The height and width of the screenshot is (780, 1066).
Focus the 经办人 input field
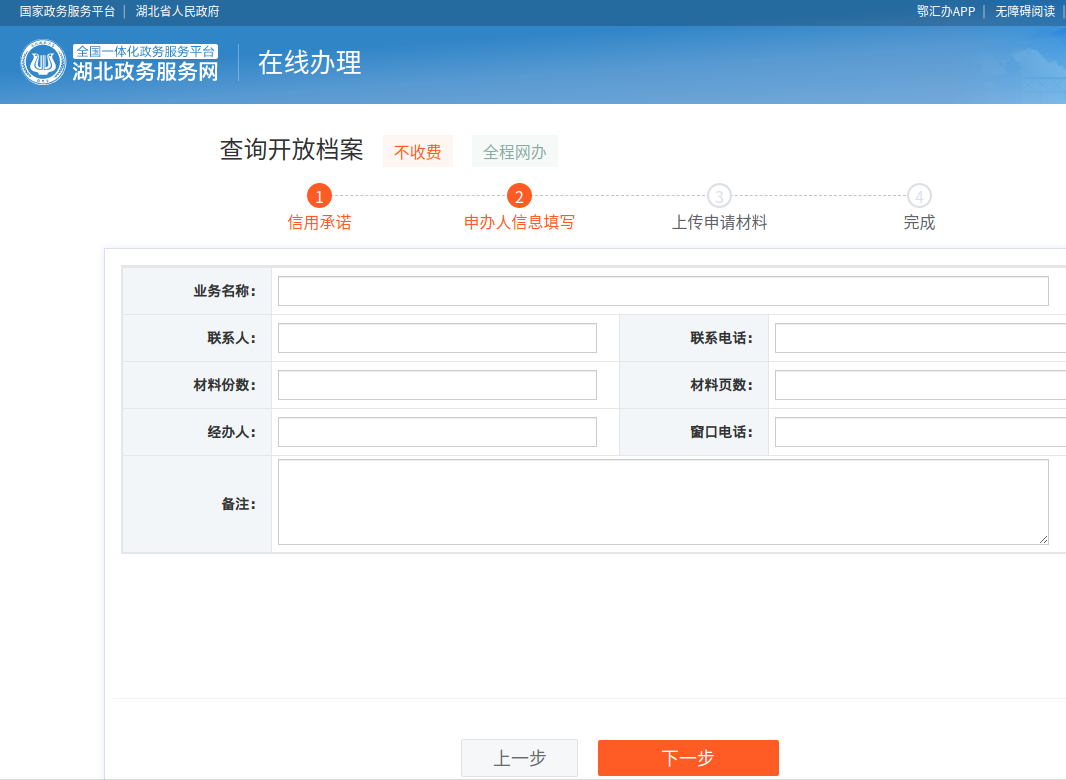(437, 432)
